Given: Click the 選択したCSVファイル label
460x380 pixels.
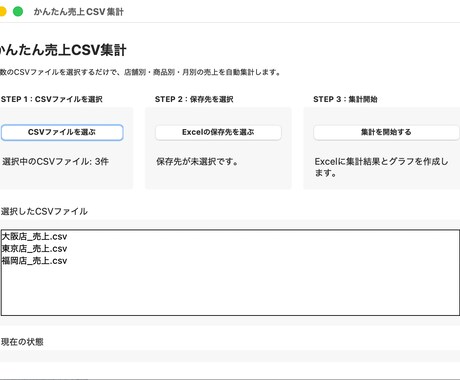Looking at the screenshot, I should click(44, 211).
